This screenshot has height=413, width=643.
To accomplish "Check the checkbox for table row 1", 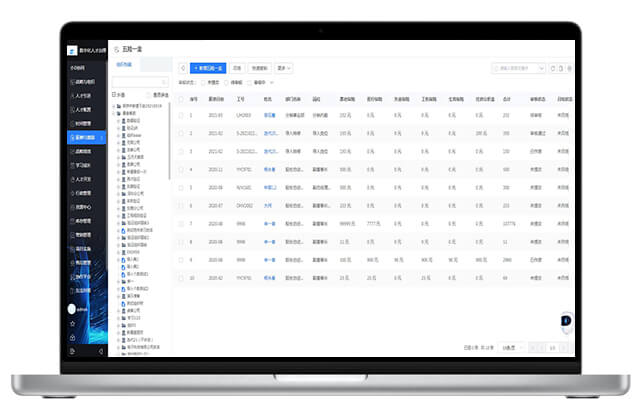I will tap(181, 115).
